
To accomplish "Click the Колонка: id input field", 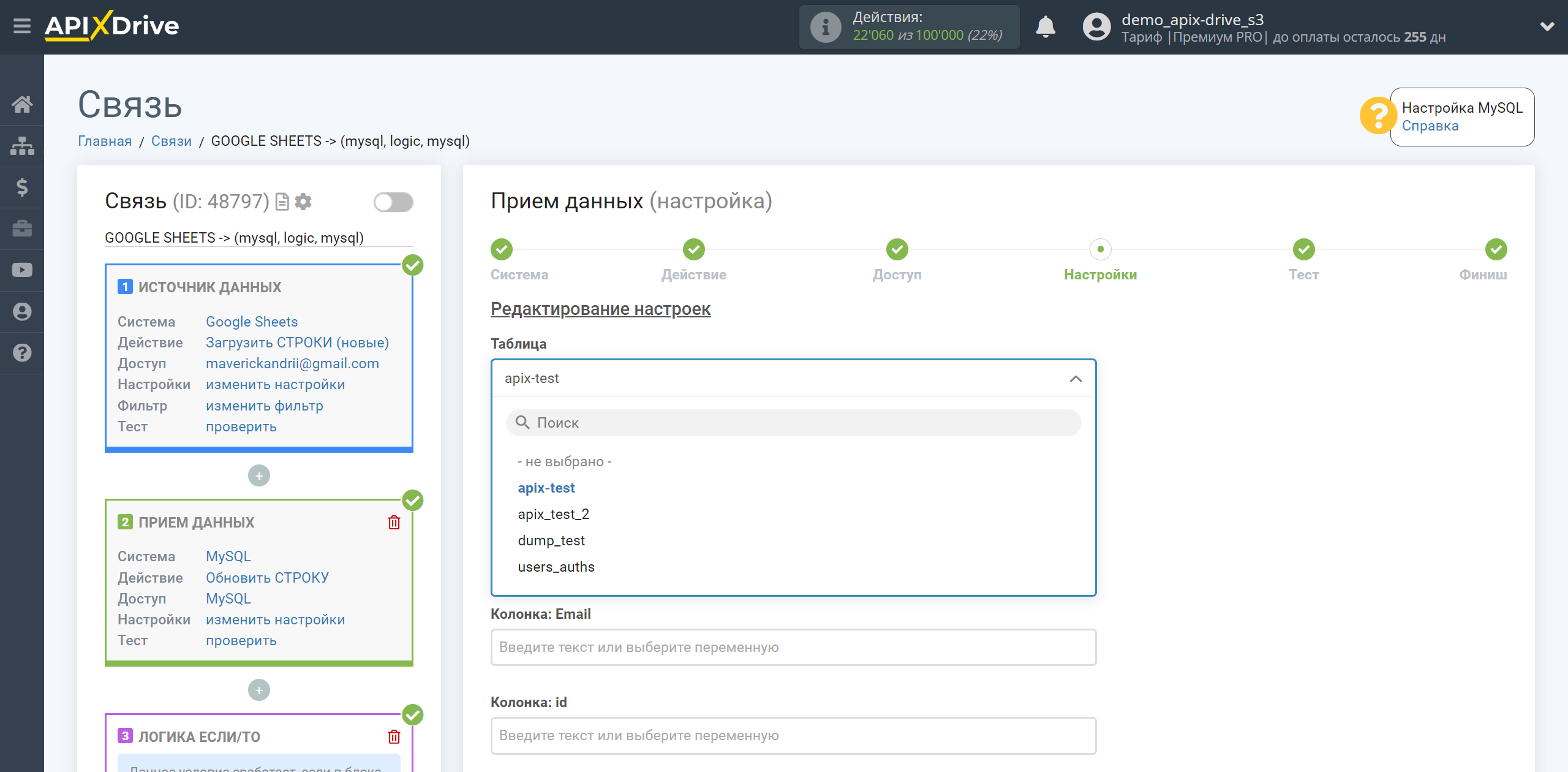I will (793, 735).
